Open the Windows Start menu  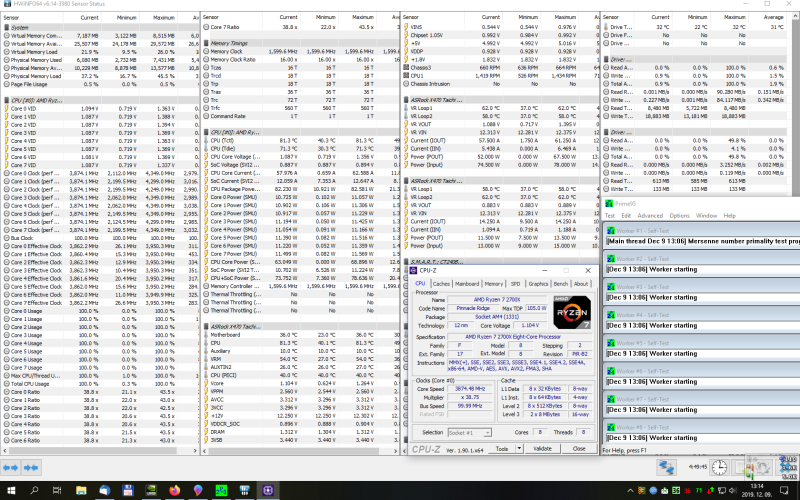[11, 490]
